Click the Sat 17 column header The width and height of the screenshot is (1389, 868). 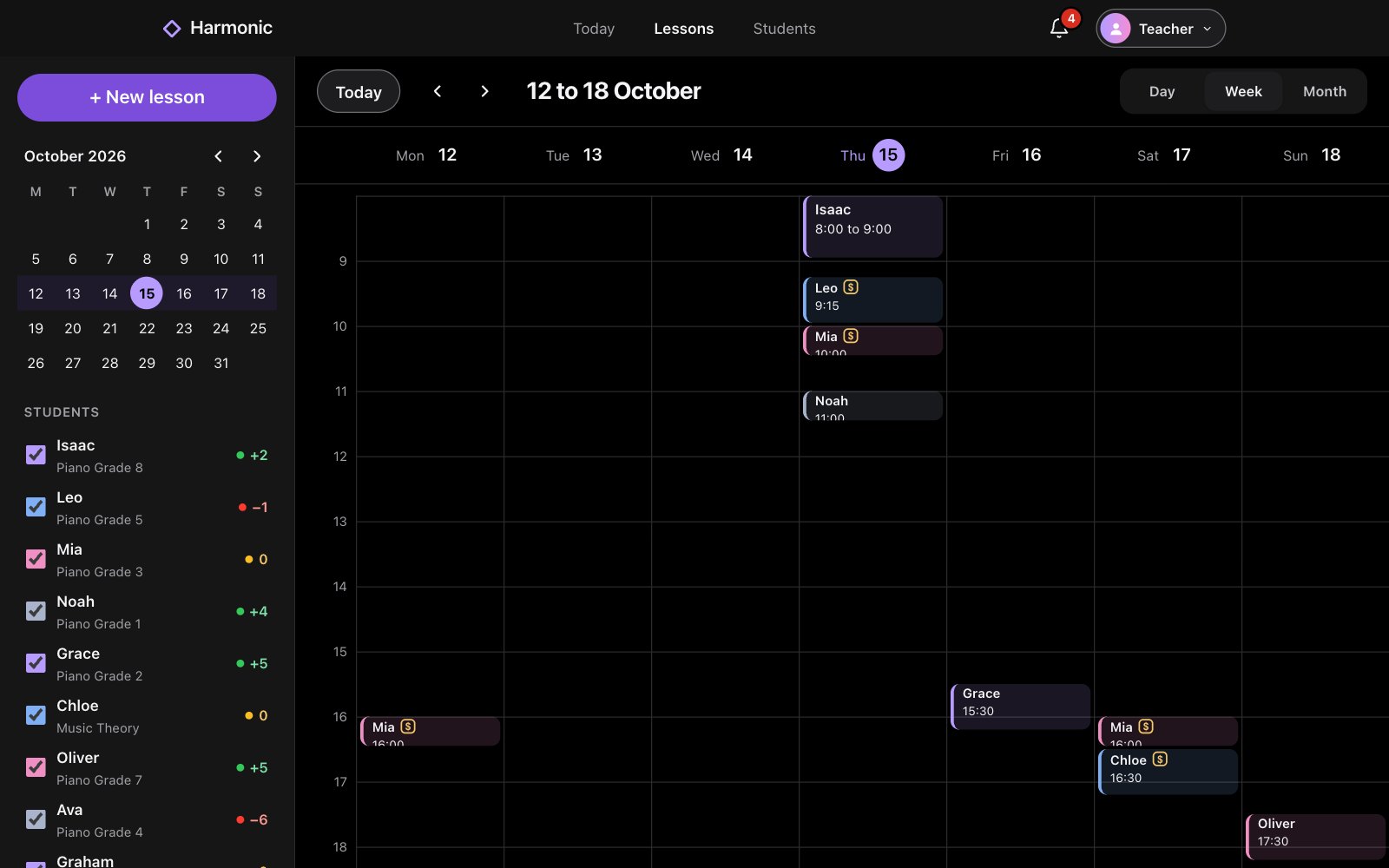1164,155
